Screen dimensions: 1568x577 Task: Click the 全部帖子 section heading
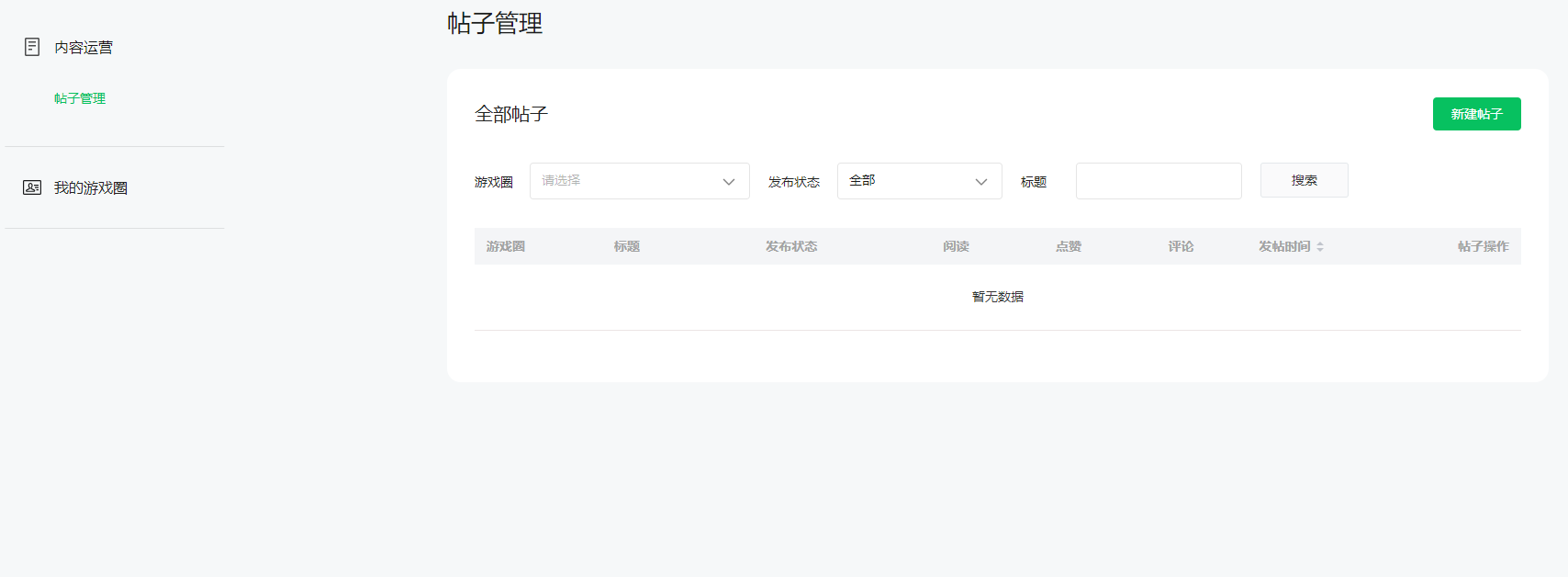[x=511, y=114]
